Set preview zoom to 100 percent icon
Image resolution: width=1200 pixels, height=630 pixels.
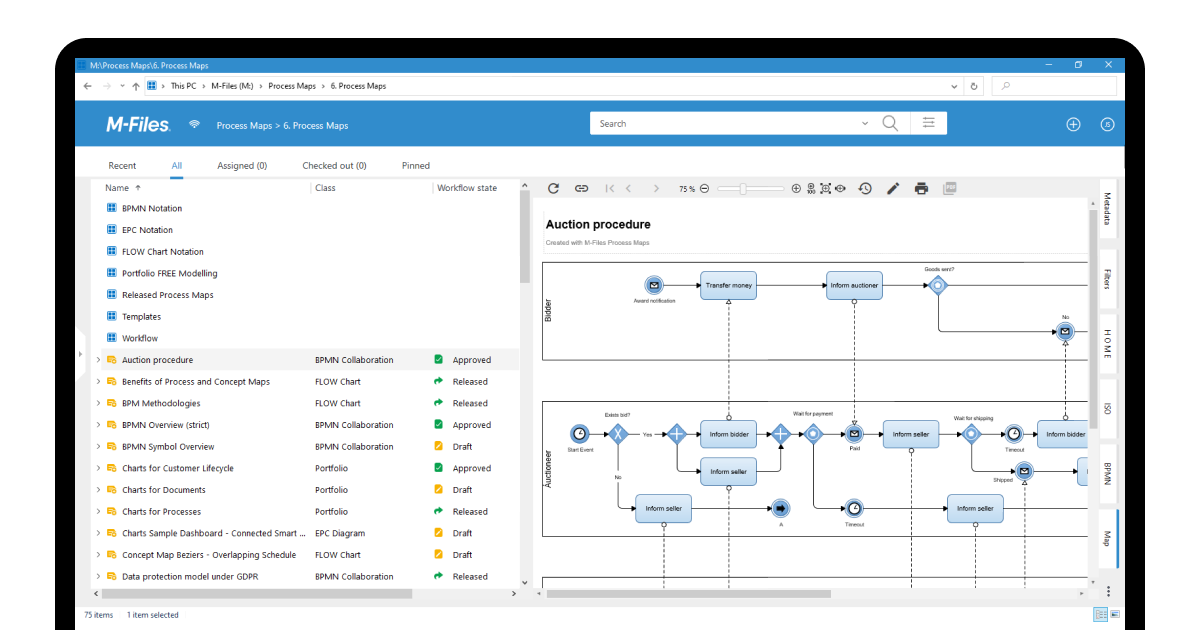click(811, 188)
